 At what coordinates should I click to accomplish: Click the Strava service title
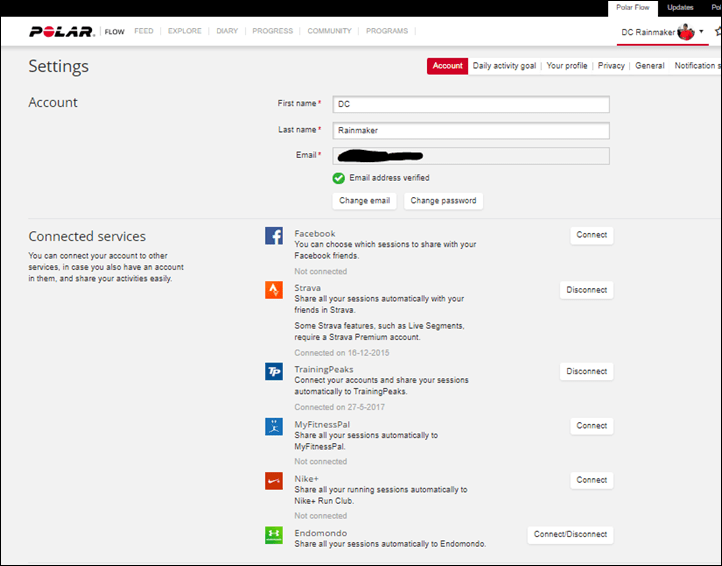click(308, 288)
